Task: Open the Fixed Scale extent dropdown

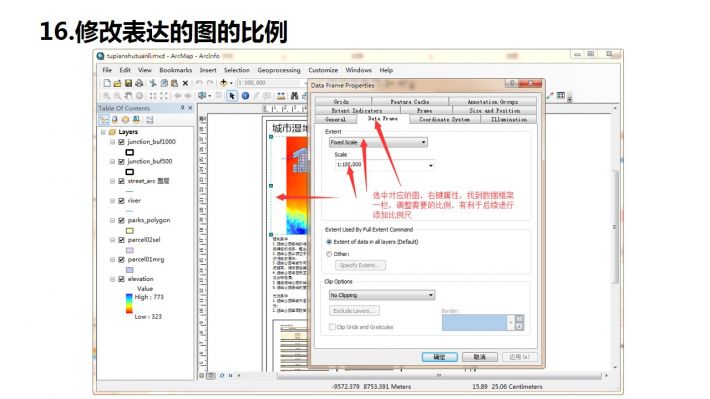Action: click(378, 142)
